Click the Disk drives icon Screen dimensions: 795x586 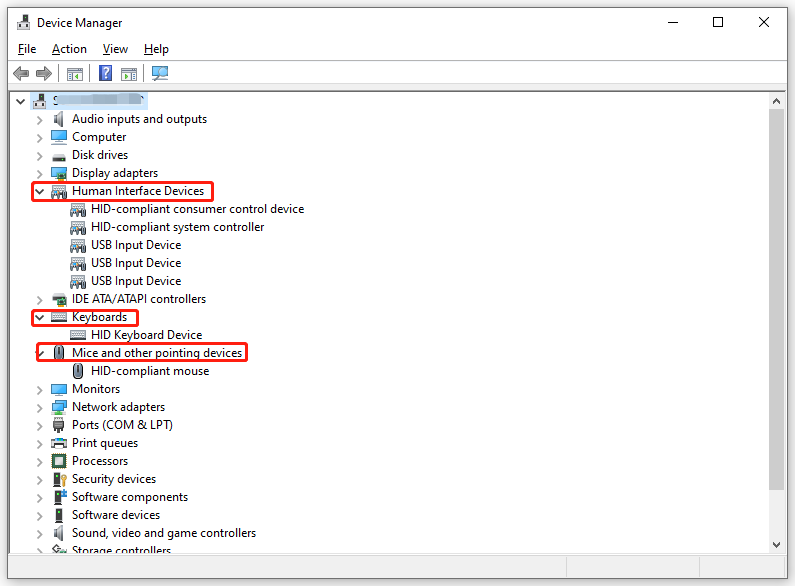(59, 157)
